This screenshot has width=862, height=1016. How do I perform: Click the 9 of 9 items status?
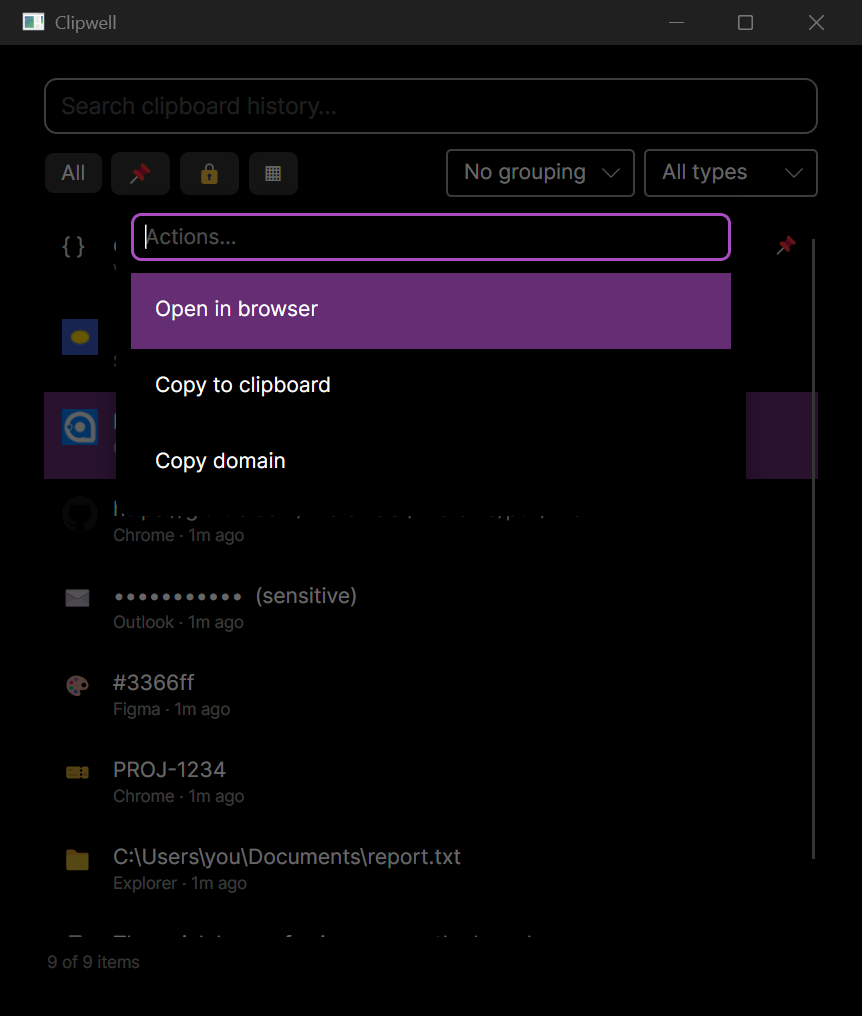[x=93, y=962]
